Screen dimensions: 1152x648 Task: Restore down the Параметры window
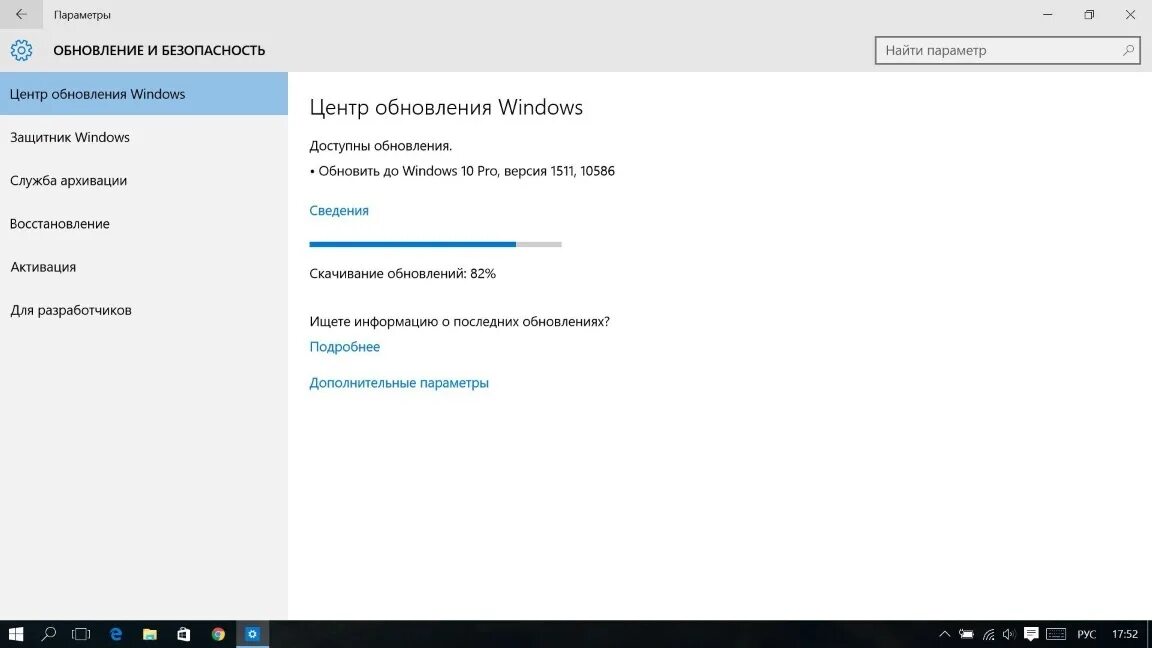pos(1090,14)
